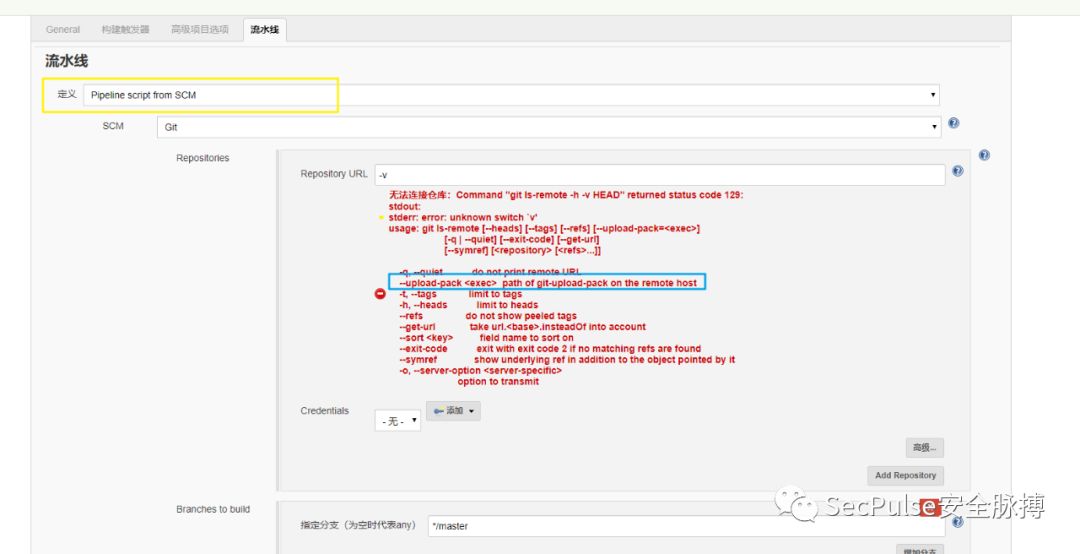Click the help icon beside Repositories section
Viewport: 1080px width, 554px height.
(x=984, y=155)
